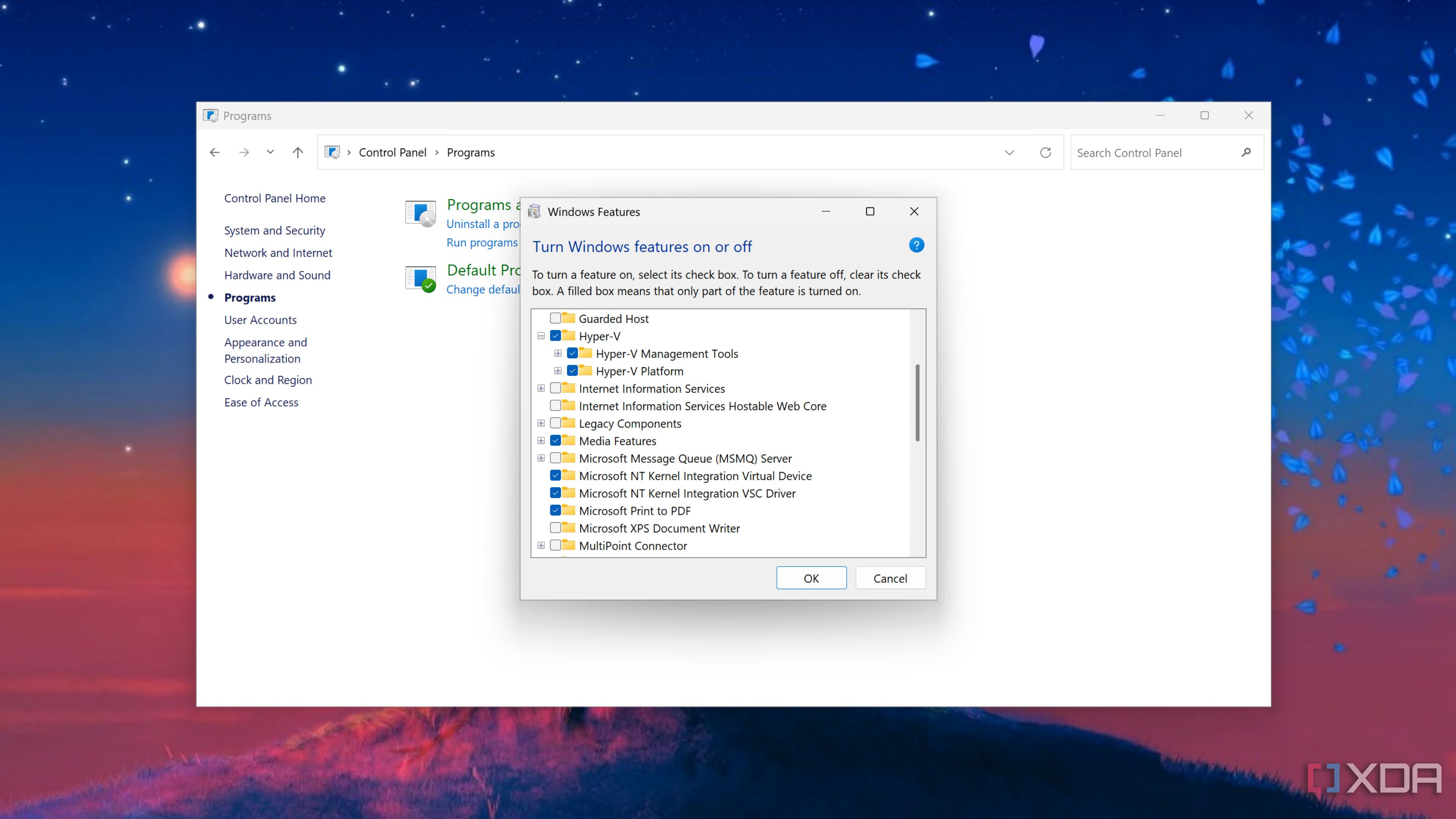Click the up arrow navigation icon

298,152
